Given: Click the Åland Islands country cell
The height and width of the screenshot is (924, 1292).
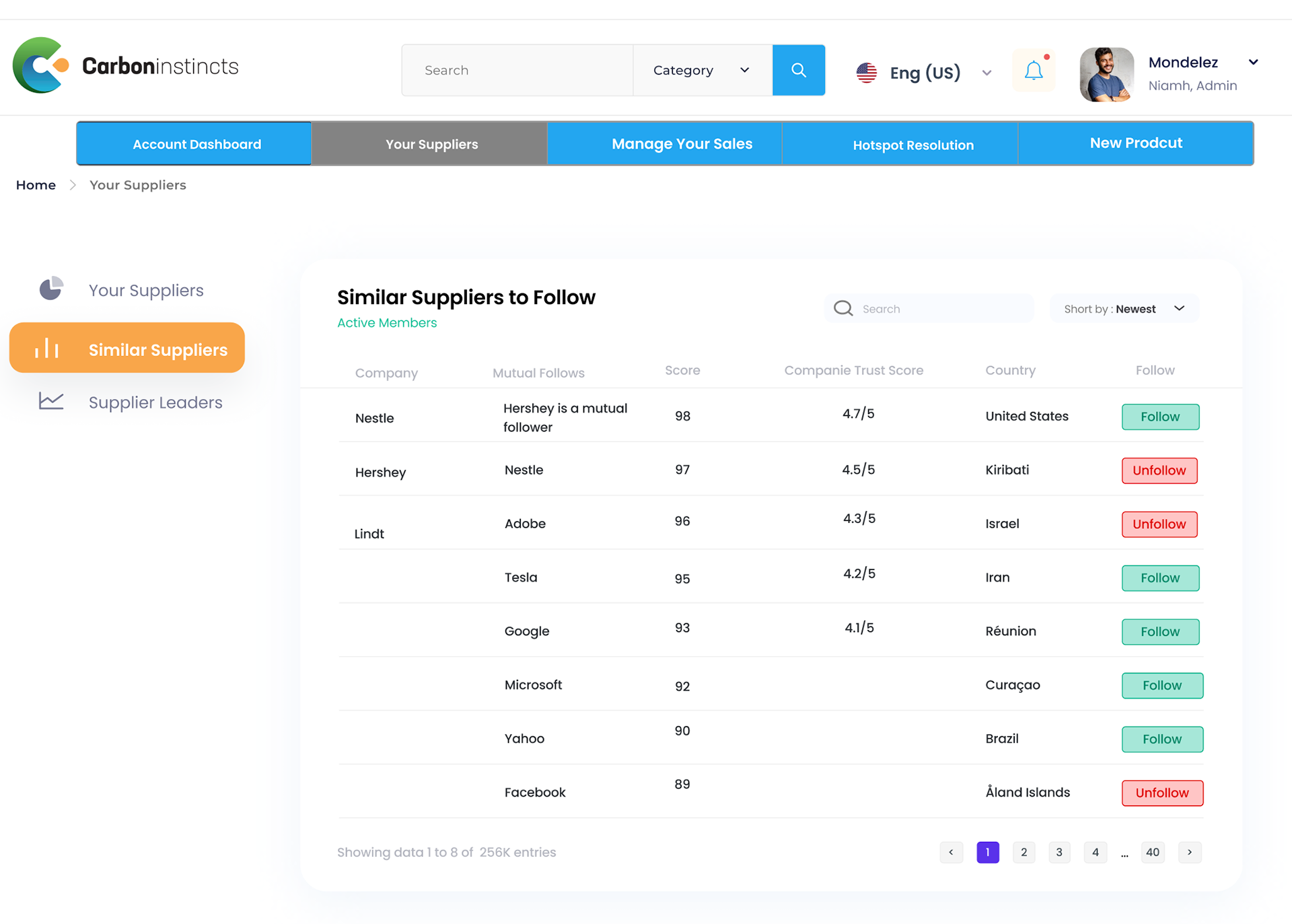Looking at the screenshot, I should (1028, 792).
